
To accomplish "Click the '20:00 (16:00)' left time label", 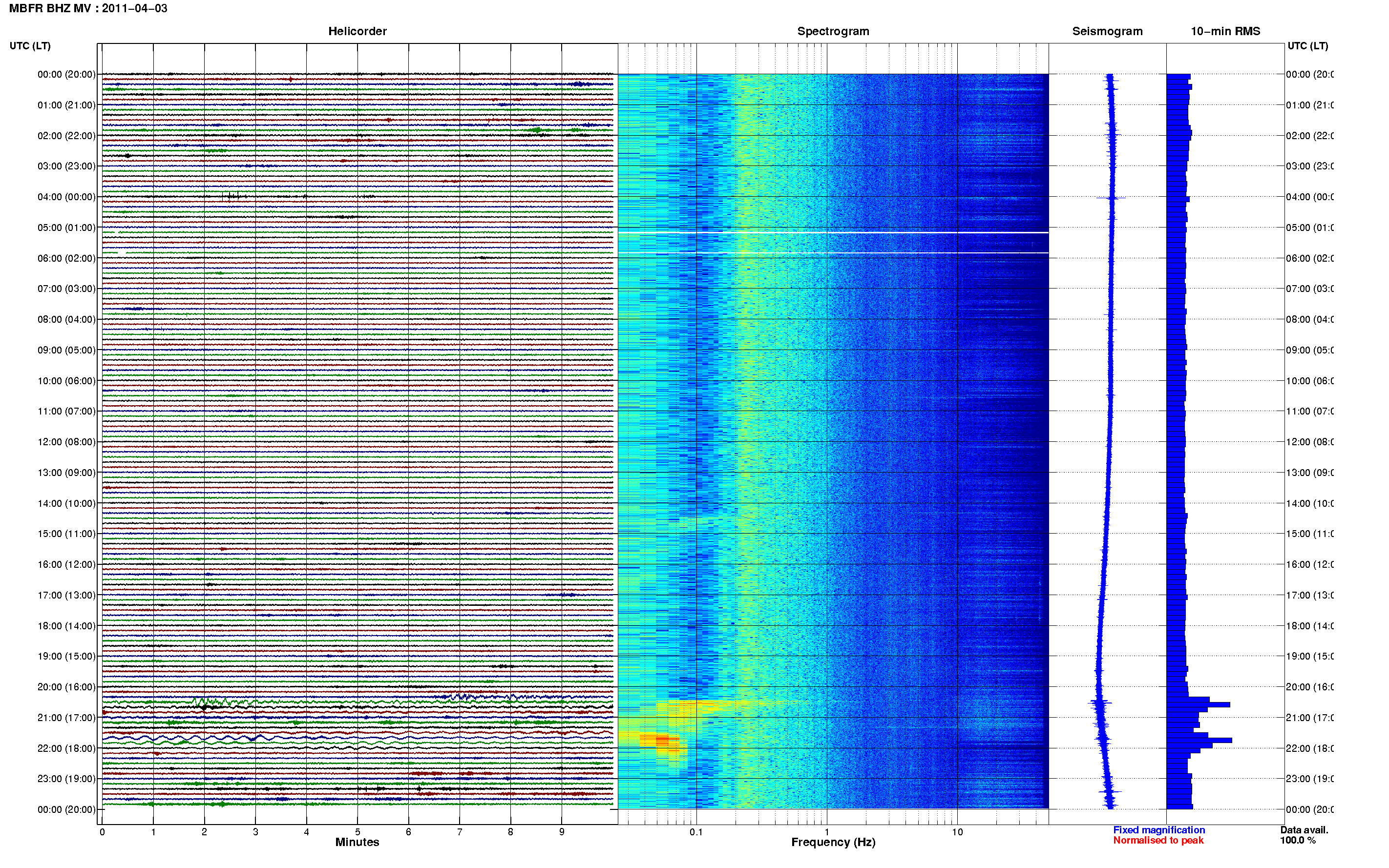I will click(x=66, y=687).
